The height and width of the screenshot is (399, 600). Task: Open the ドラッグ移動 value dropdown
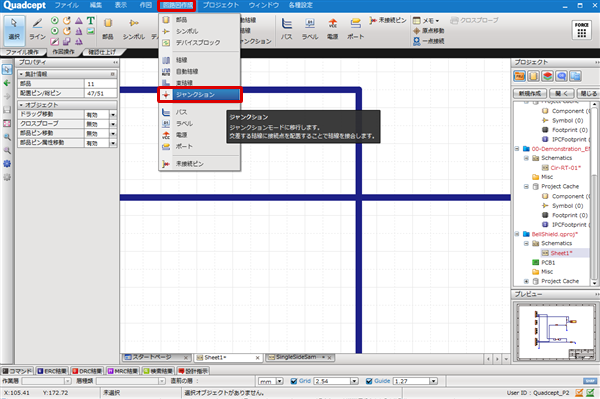tap(113, 115)
